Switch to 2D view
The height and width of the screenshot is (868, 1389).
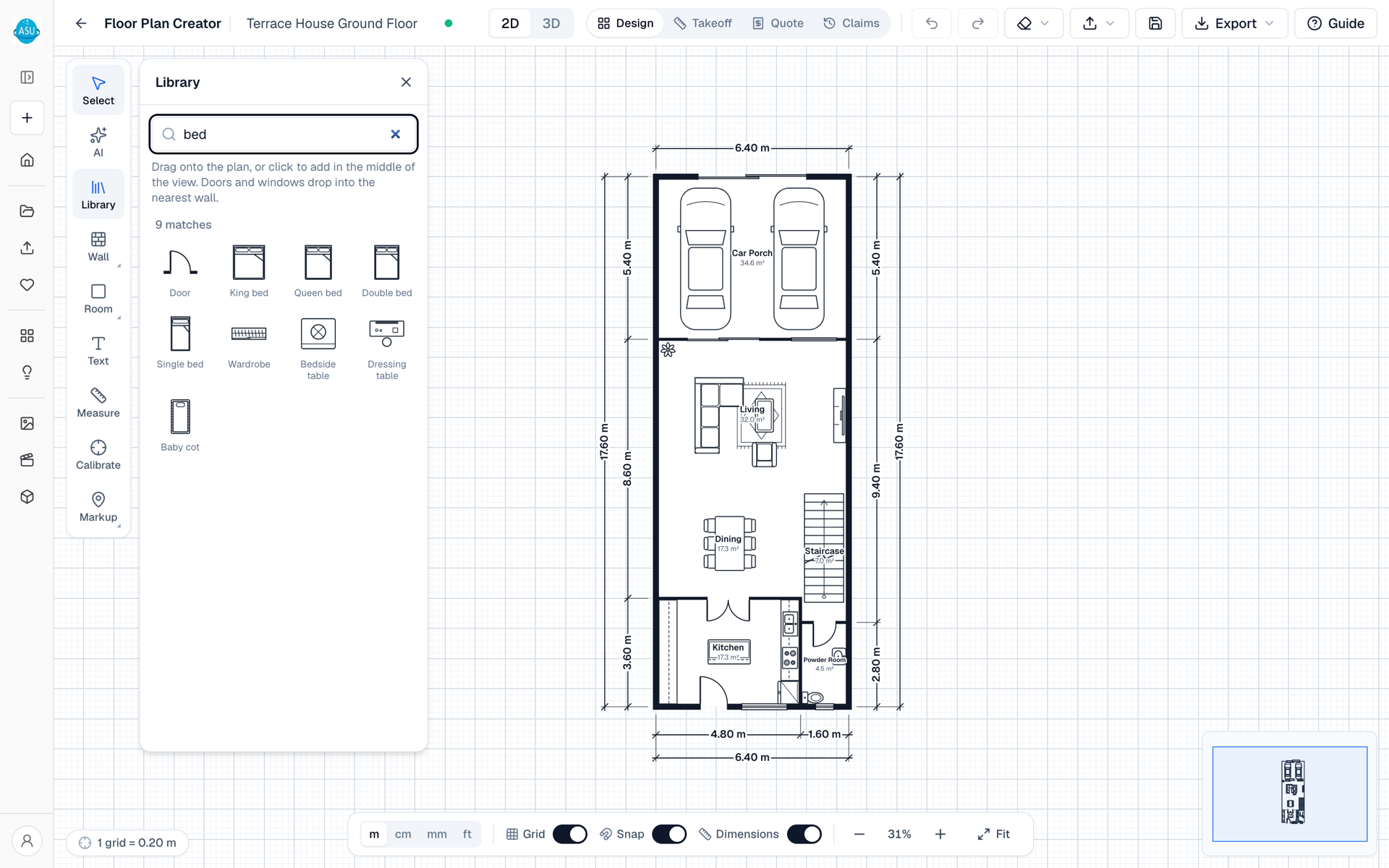(x=510, y=23)
